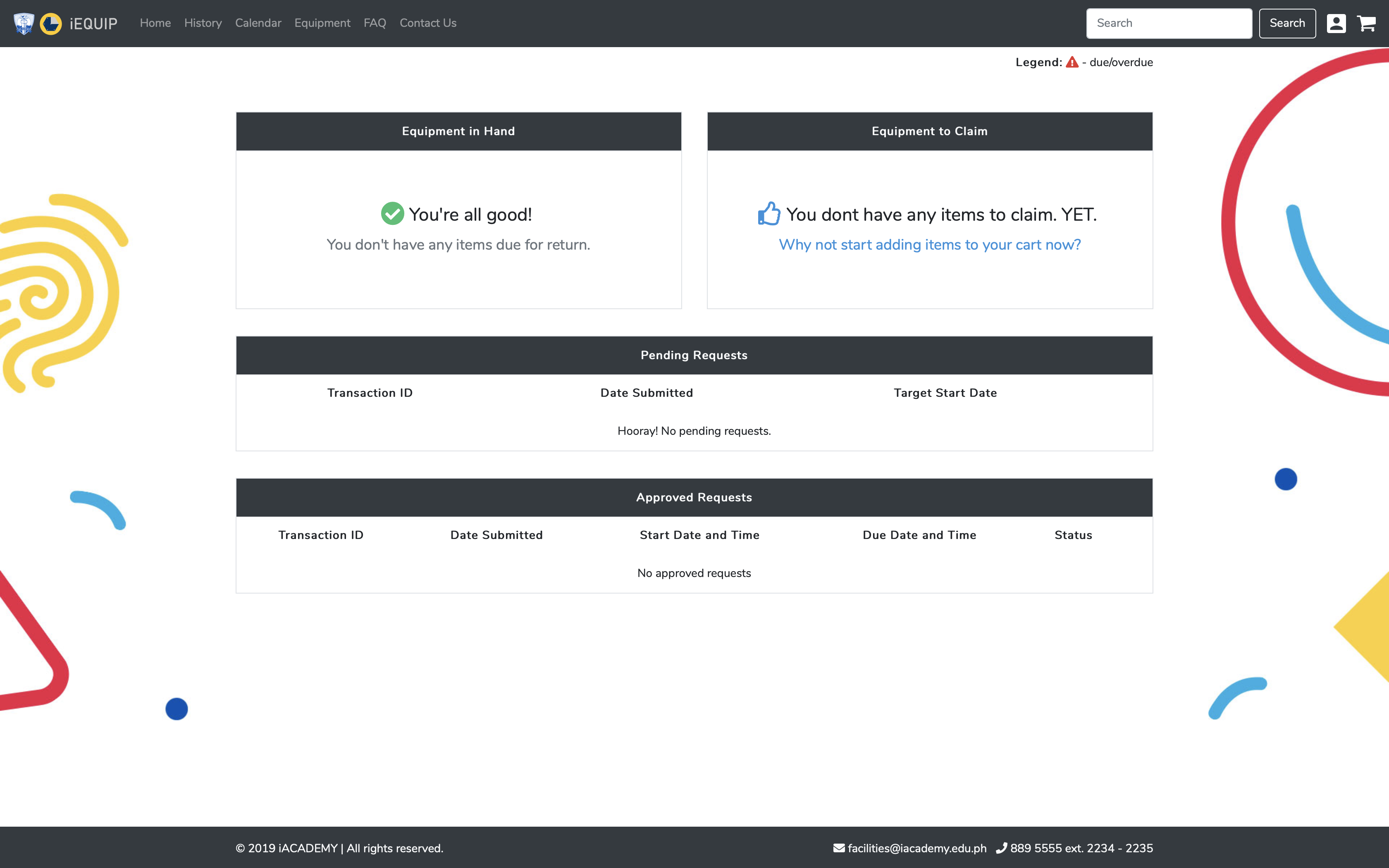Click the Equipment in Hand header
The image size is (1389, 868).
458,131
